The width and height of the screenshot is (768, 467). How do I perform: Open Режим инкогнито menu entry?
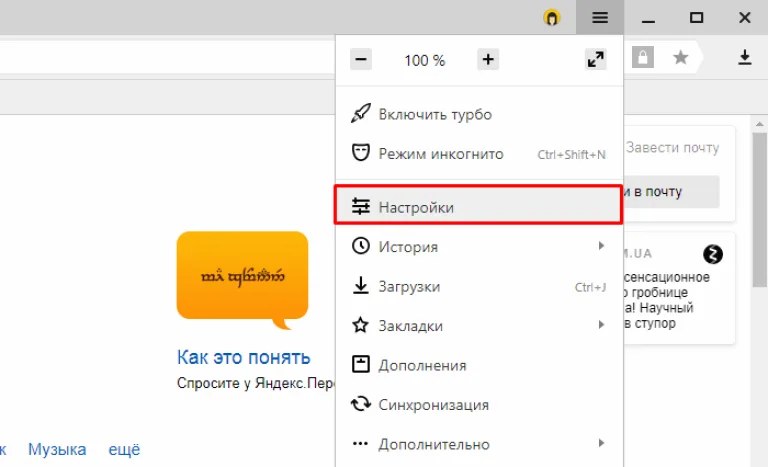[x=480, y=154]
